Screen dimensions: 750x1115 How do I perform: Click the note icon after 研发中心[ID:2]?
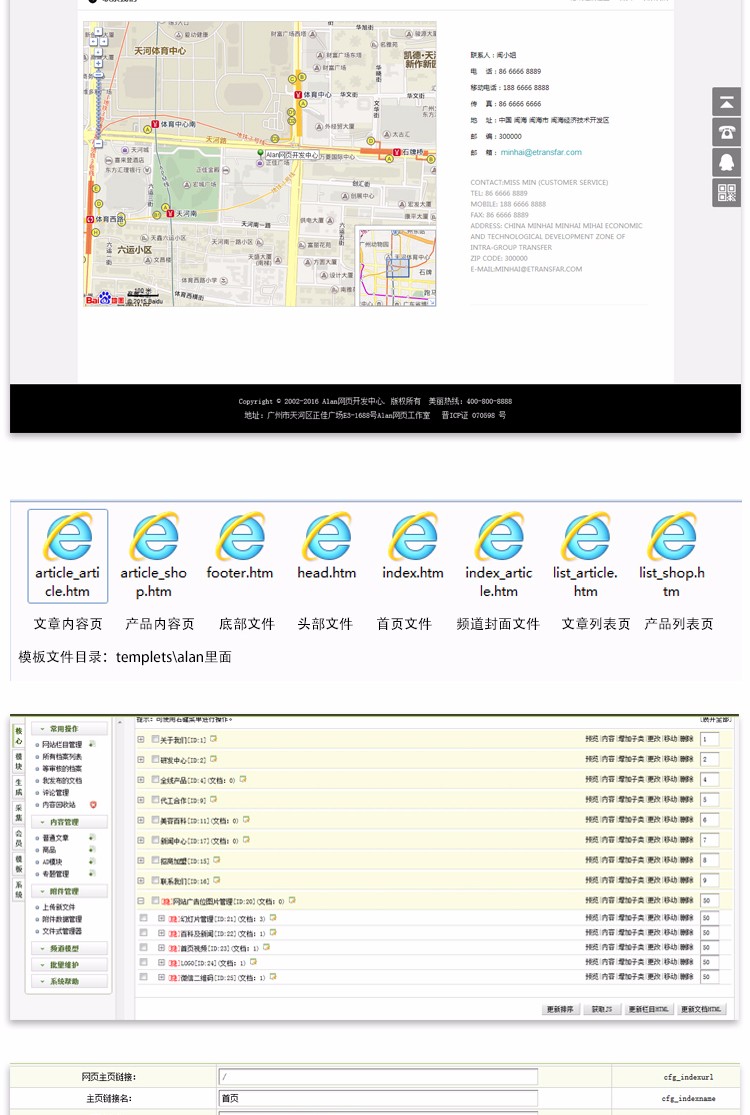tap(213, 759)
